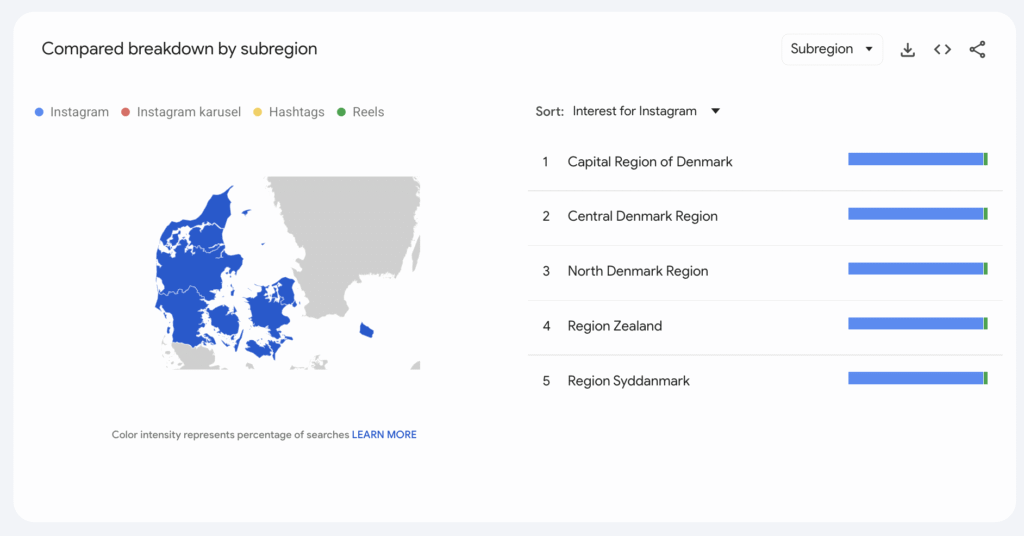Click the Instagram legend label

[80, 112]
